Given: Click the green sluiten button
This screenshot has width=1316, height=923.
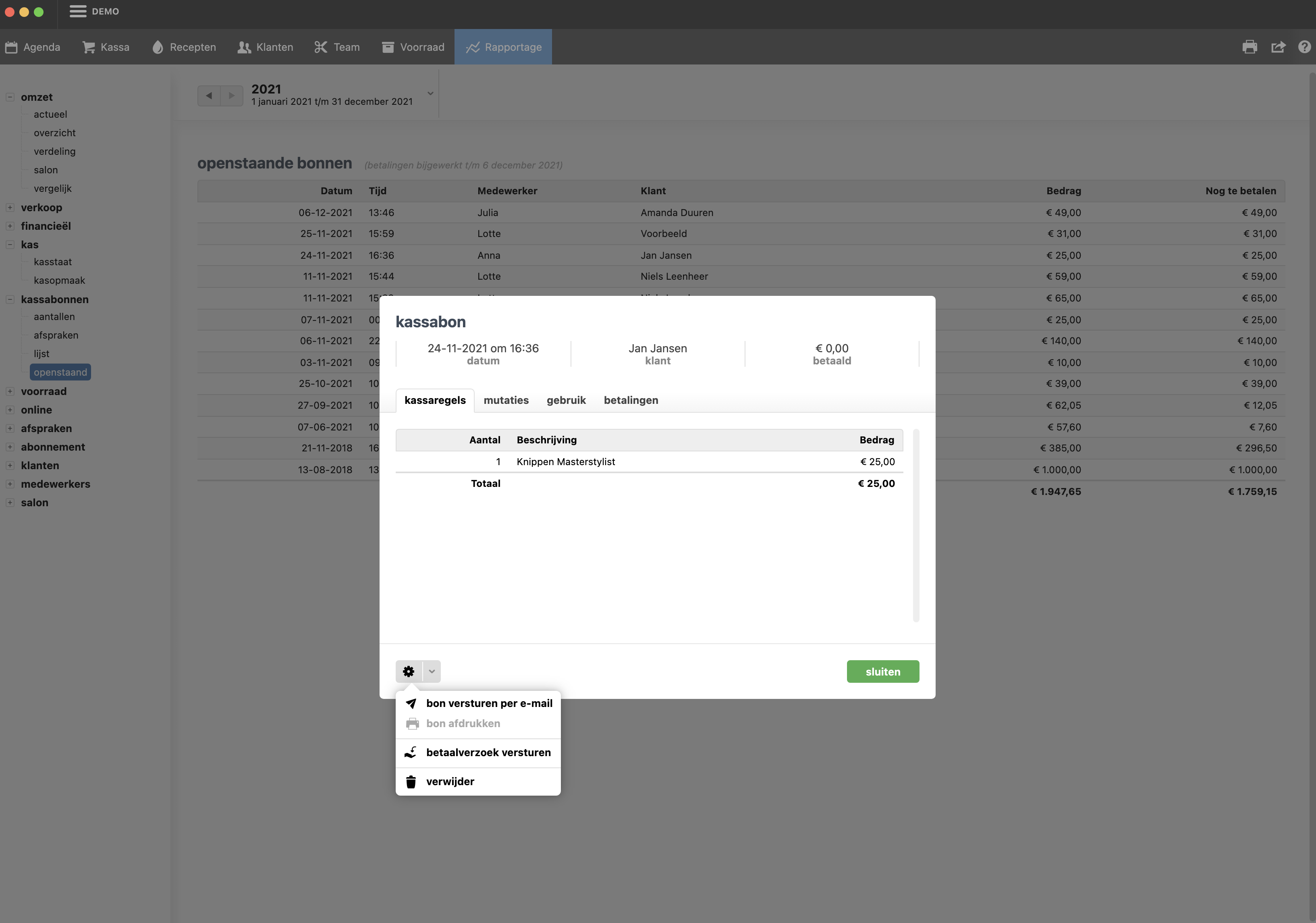Looking at the screenshot, I should click(883, 672).
